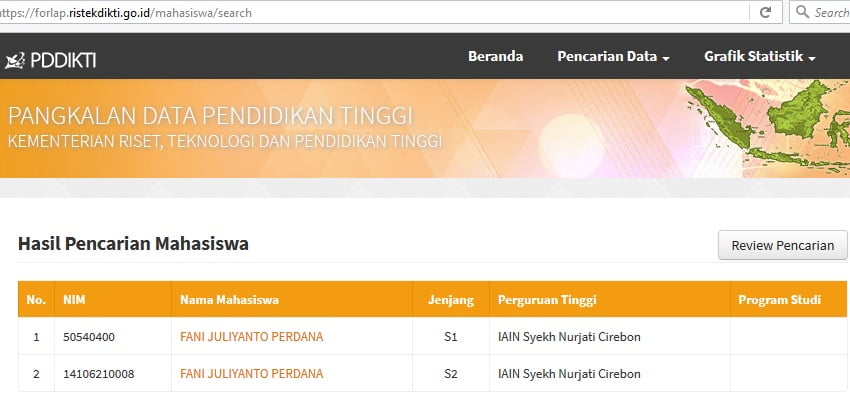Screen dimensions: 850x414
Task: Click the NIM column header
Action: 74,300
